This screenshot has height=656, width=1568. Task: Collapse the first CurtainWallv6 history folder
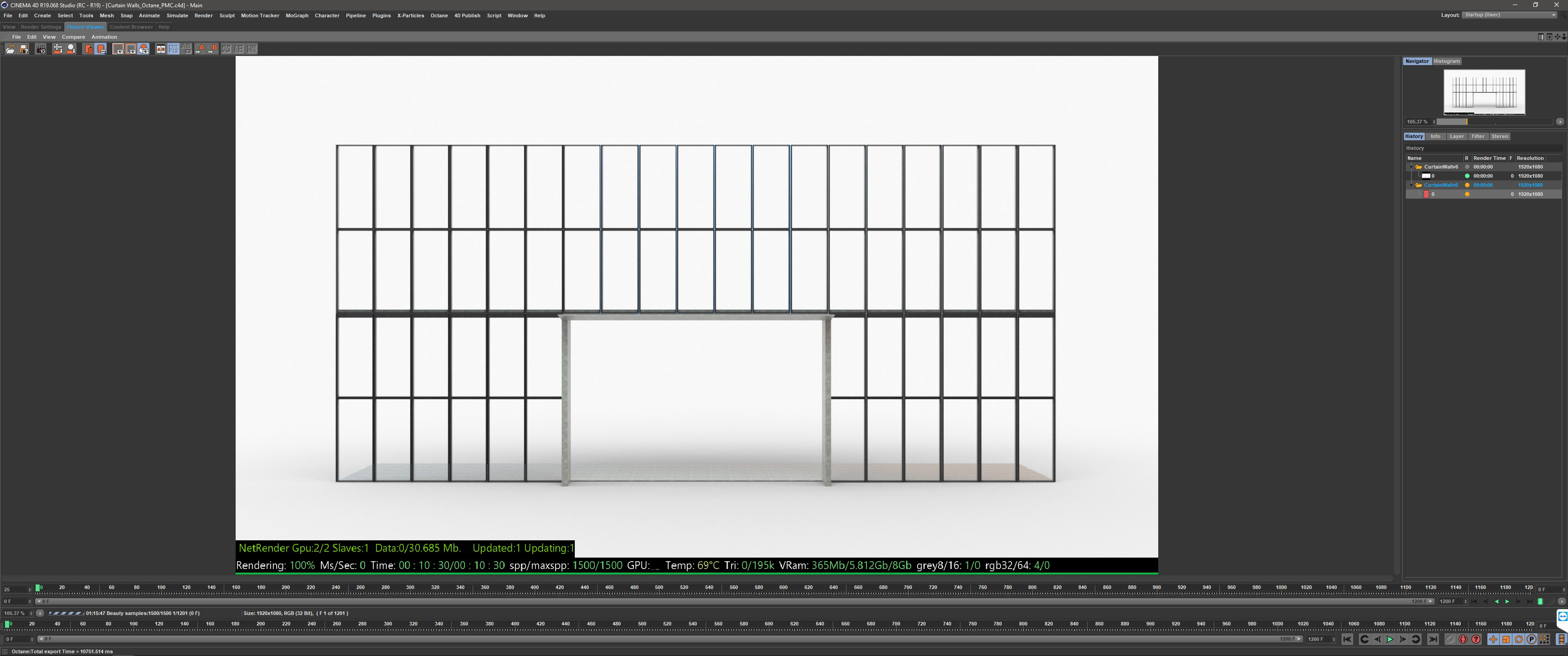1412,167
